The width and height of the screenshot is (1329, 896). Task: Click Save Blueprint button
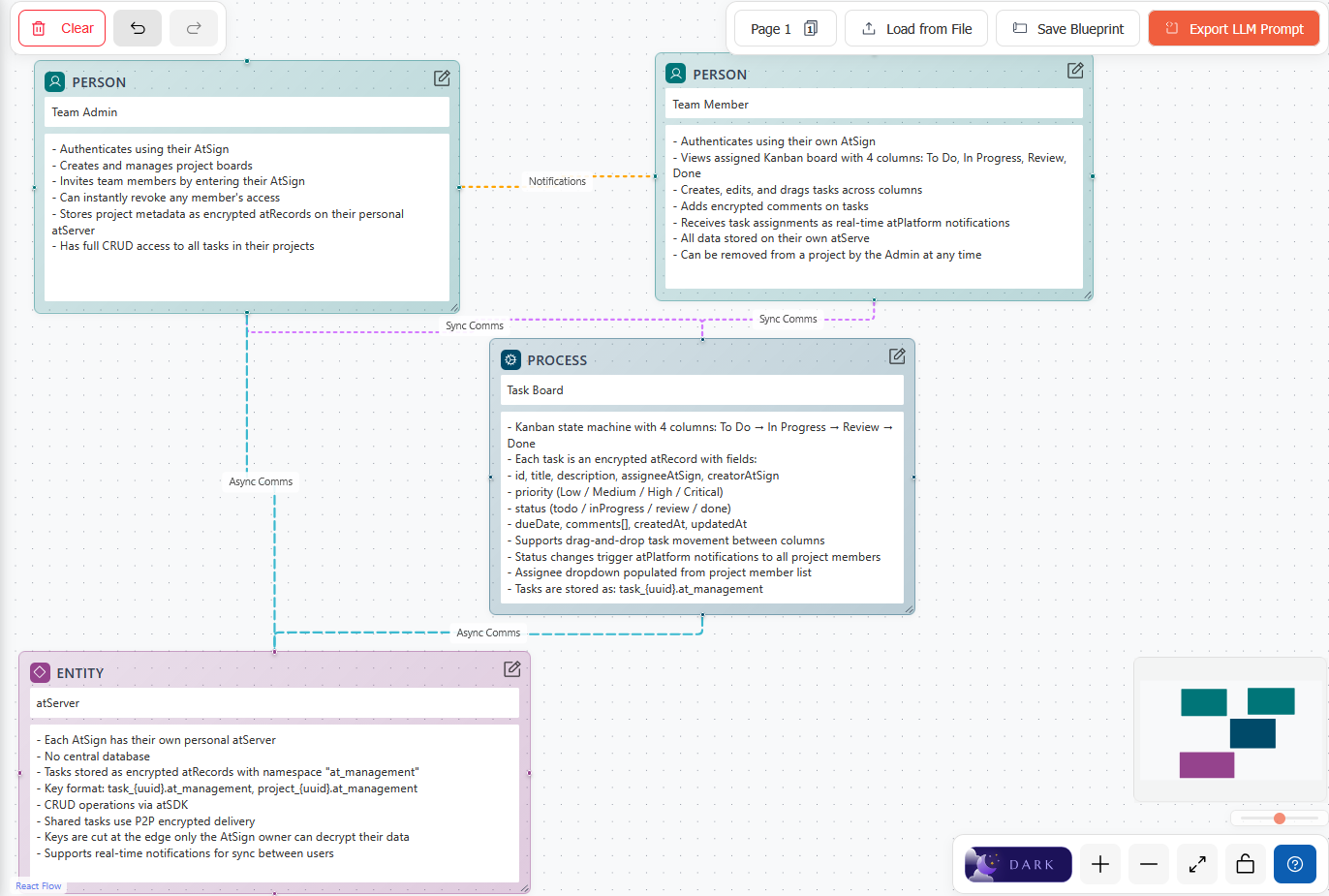click(1068, 29)
